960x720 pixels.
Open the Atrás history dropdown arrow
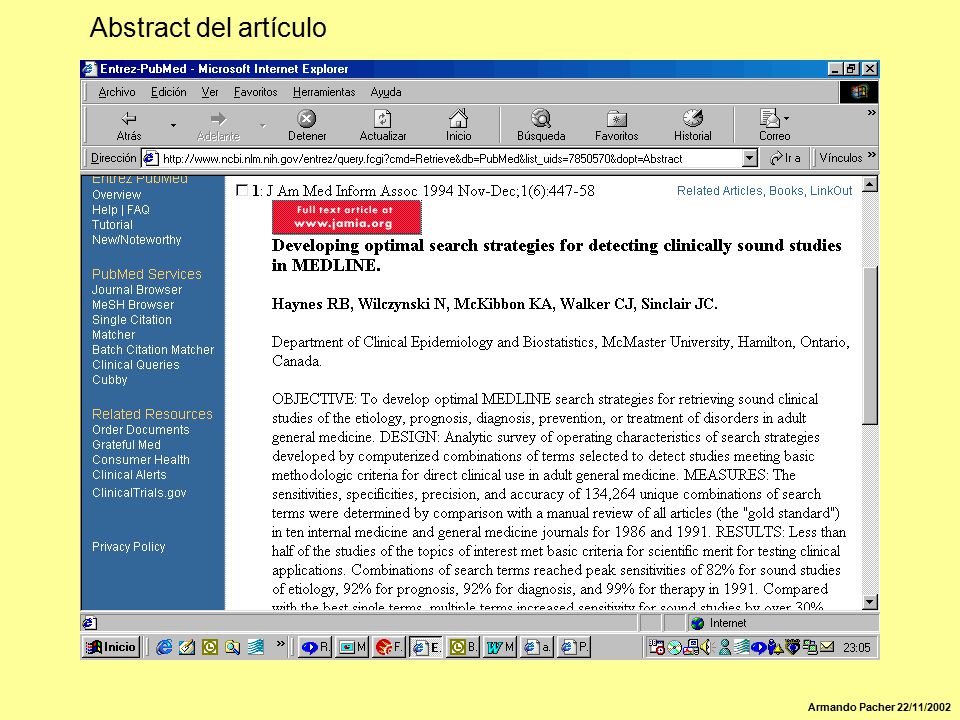pos(173,126)
